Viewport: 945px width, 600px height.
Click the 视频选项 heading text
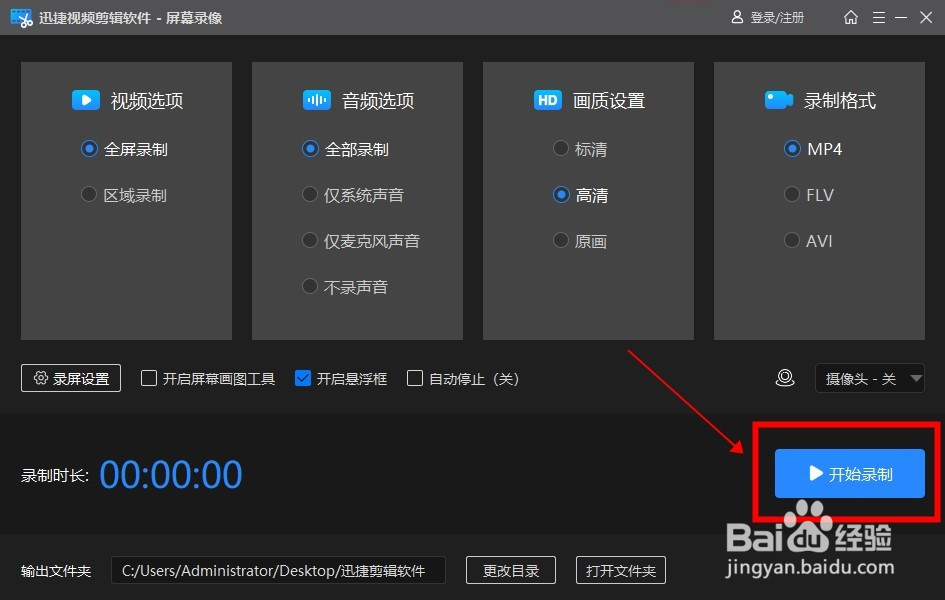[x=147, y=101]
